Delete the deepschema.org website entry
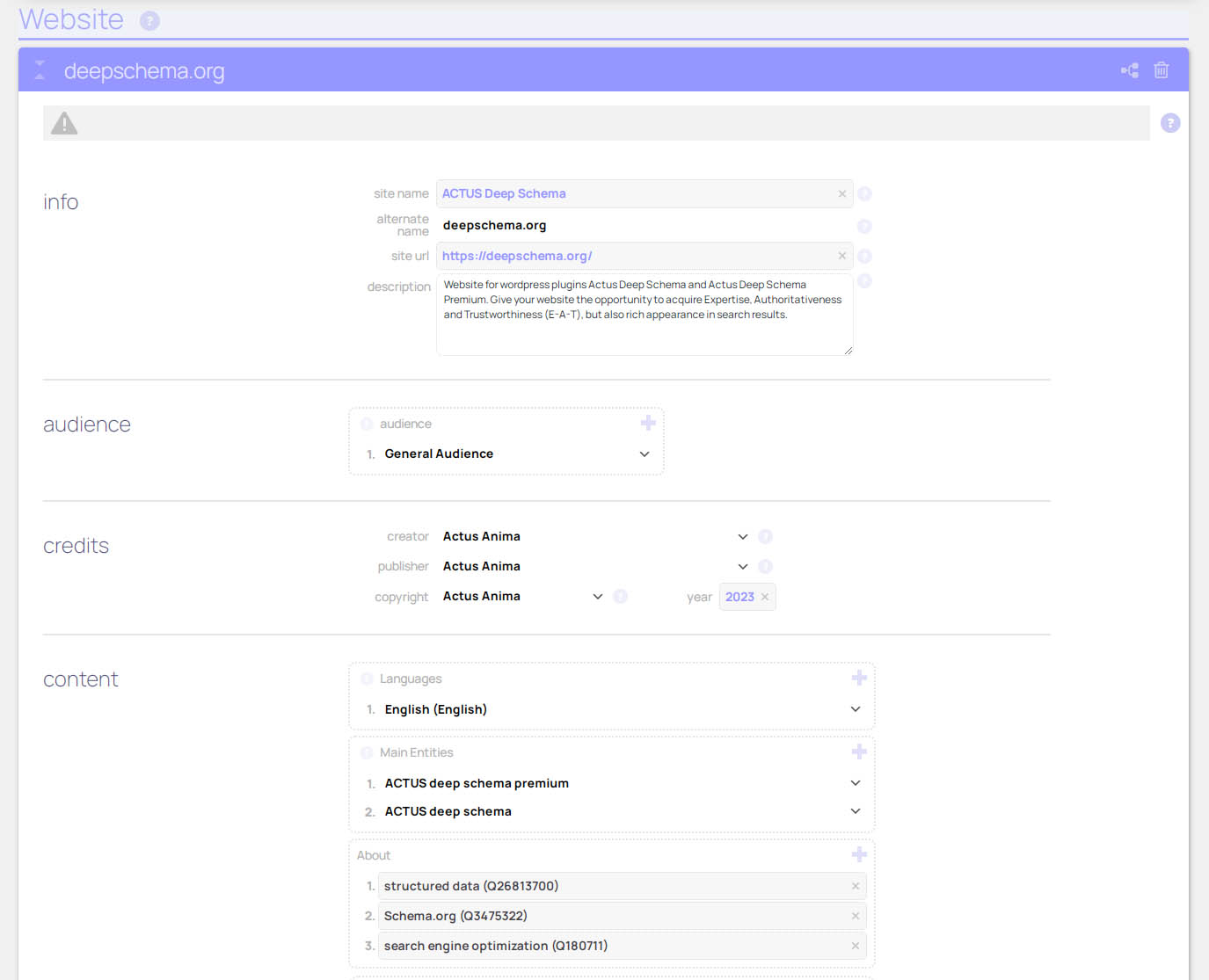The height and width of the screenshot is (980, 1209). (x=1161, y=69)
